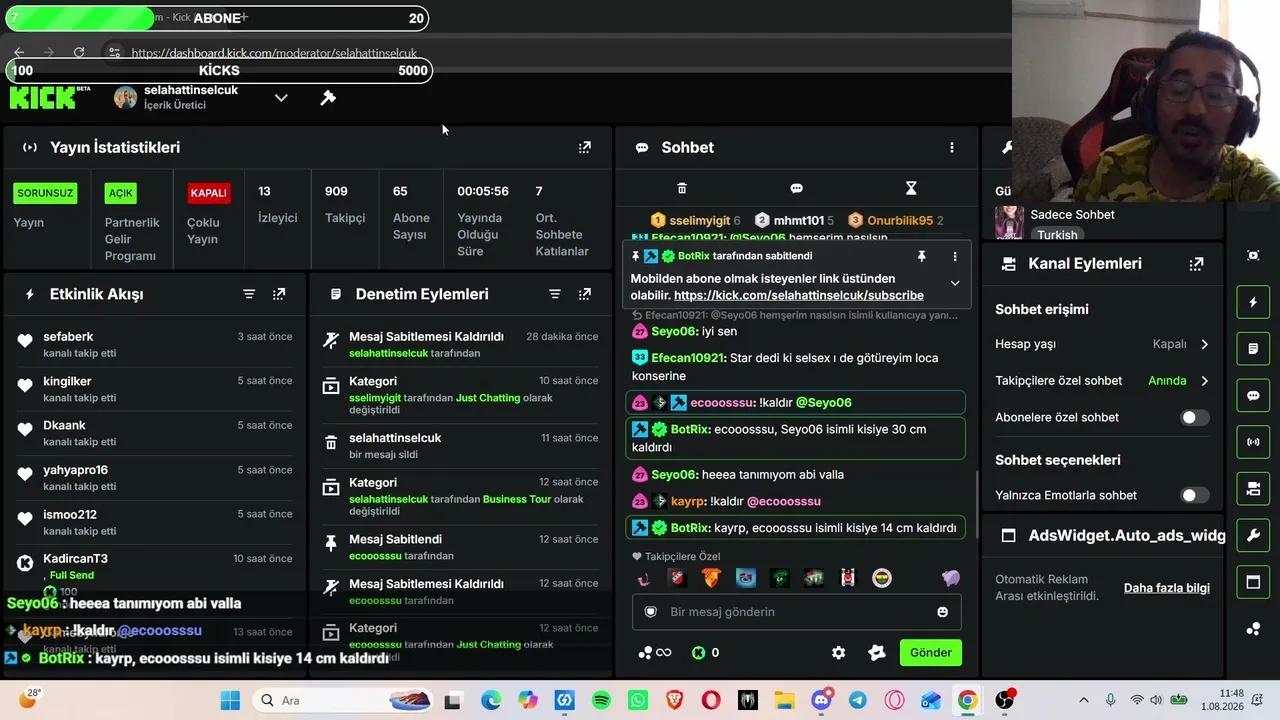Click the SORUNSUZ stream status badge

[45, 193]
